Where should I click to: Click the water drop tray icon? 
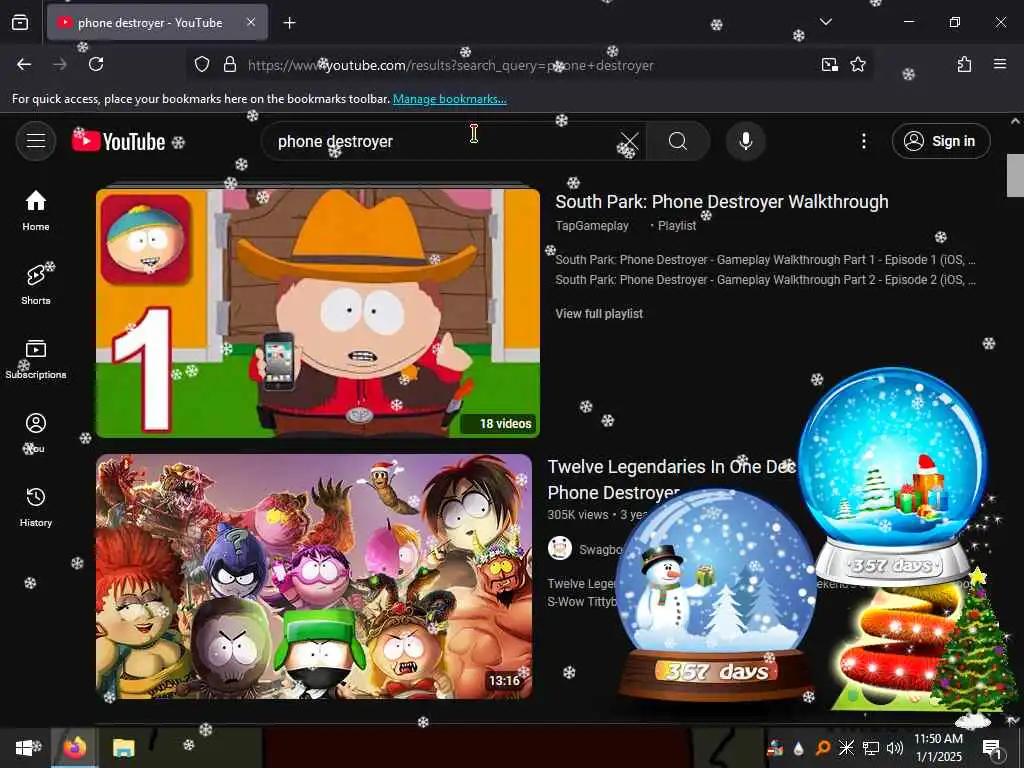point(799,748)
